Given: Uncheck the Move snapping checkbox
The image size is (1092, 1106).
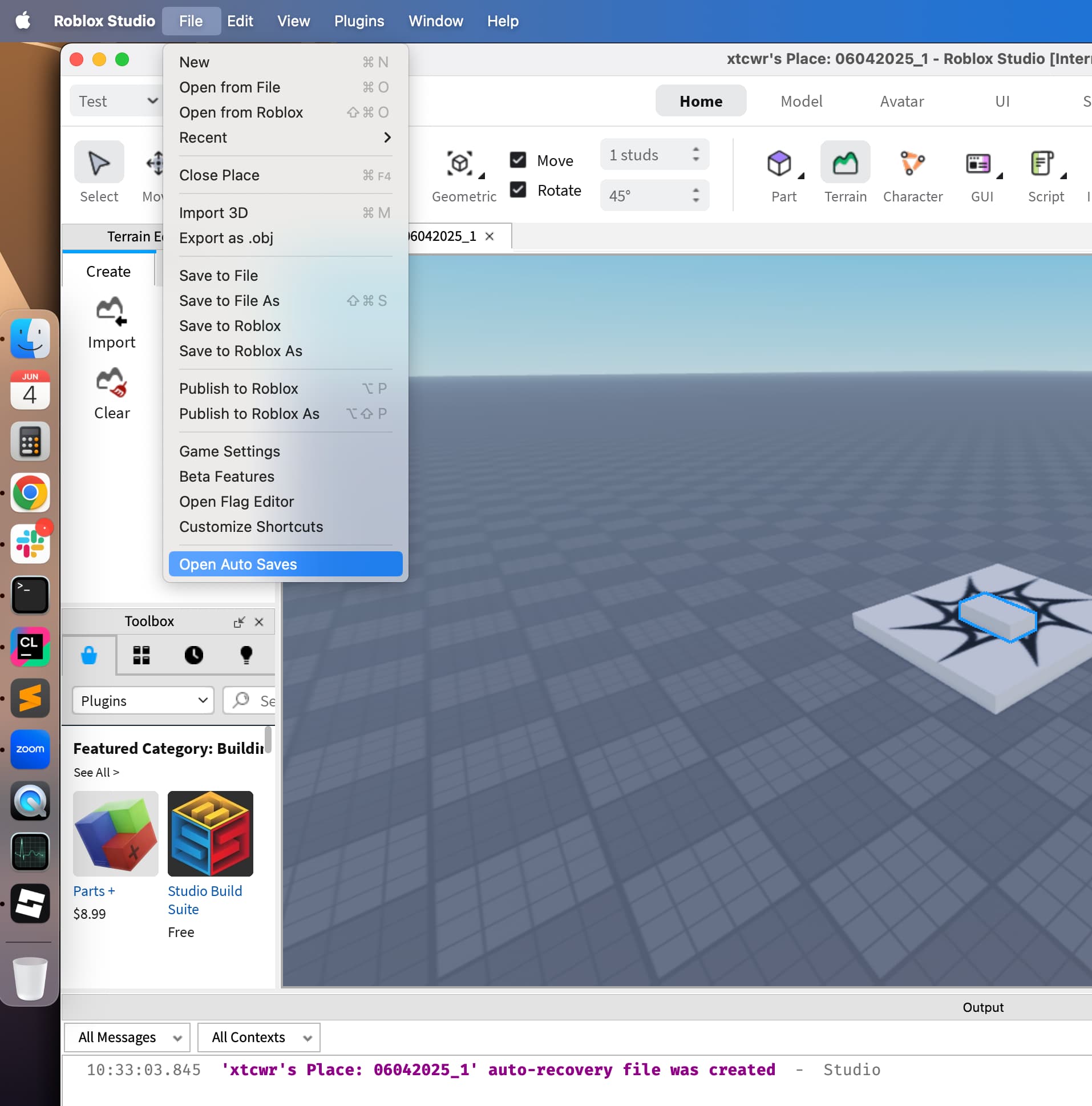Looking at the screenshot, I should (x=518, y=160).
